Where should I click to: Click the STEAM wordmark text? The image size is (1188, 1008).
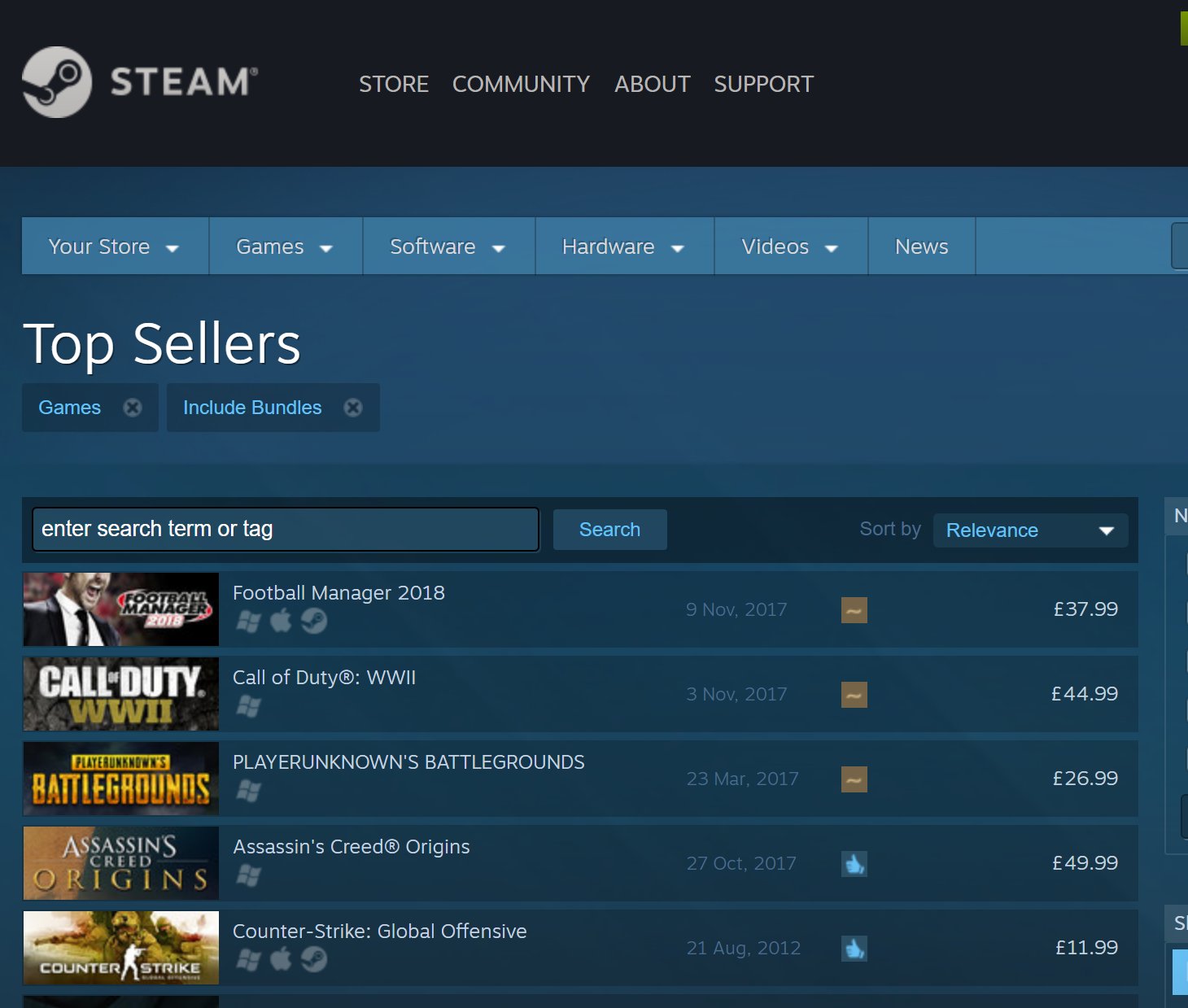(x=184, y=82)
